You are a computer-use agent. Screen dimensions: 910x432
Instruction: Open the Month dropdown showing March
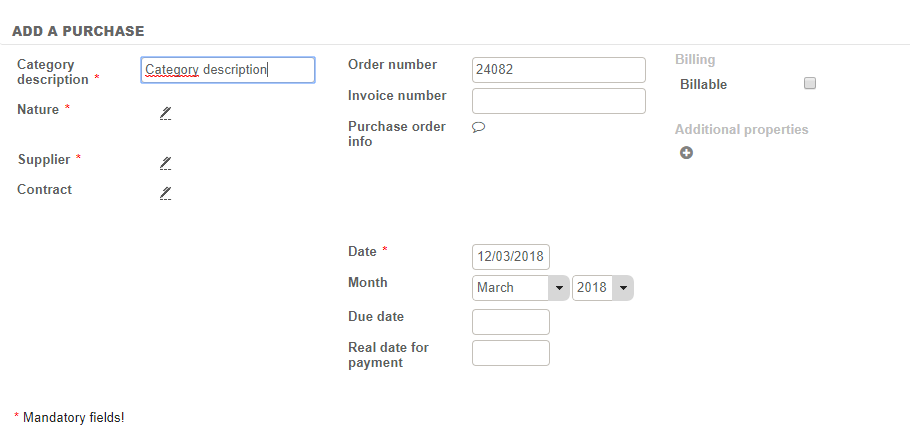(520, 288)
